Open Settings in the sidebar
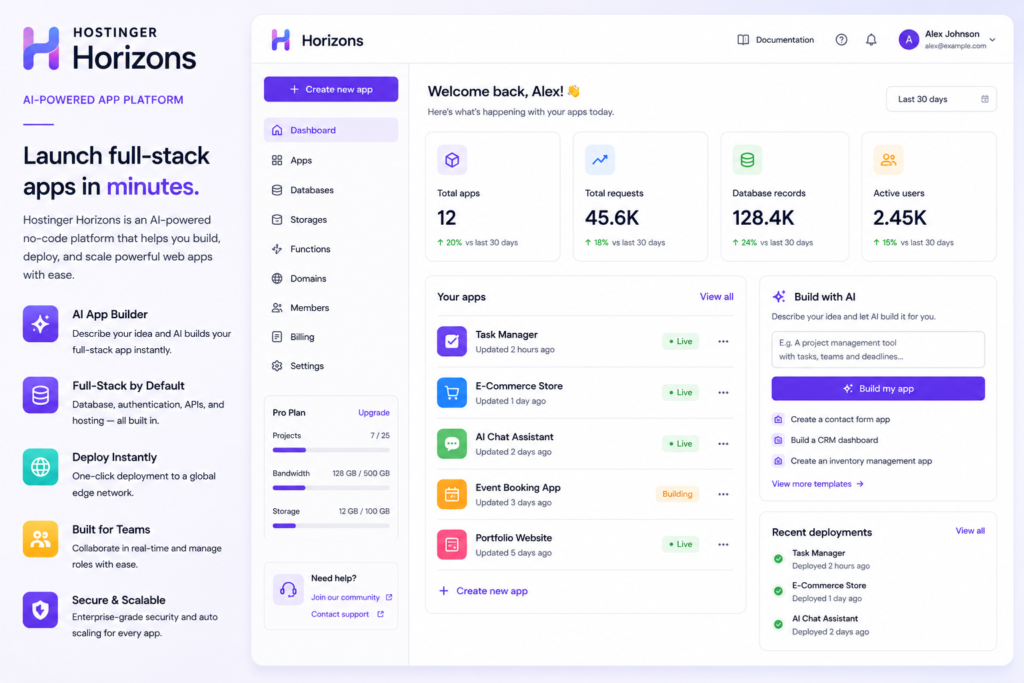 point(331,366)
